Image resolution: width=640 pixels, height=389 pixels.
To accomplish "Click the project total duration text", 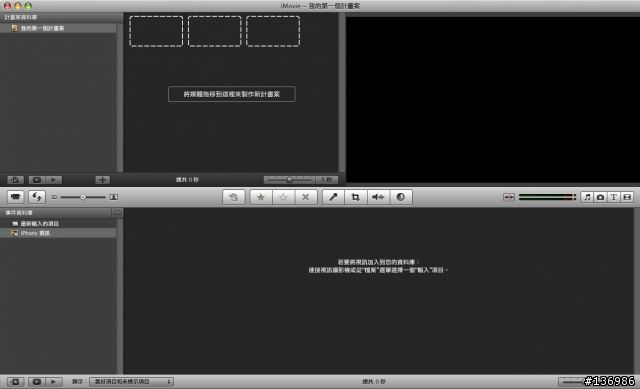I will click(x=187, y=180).
